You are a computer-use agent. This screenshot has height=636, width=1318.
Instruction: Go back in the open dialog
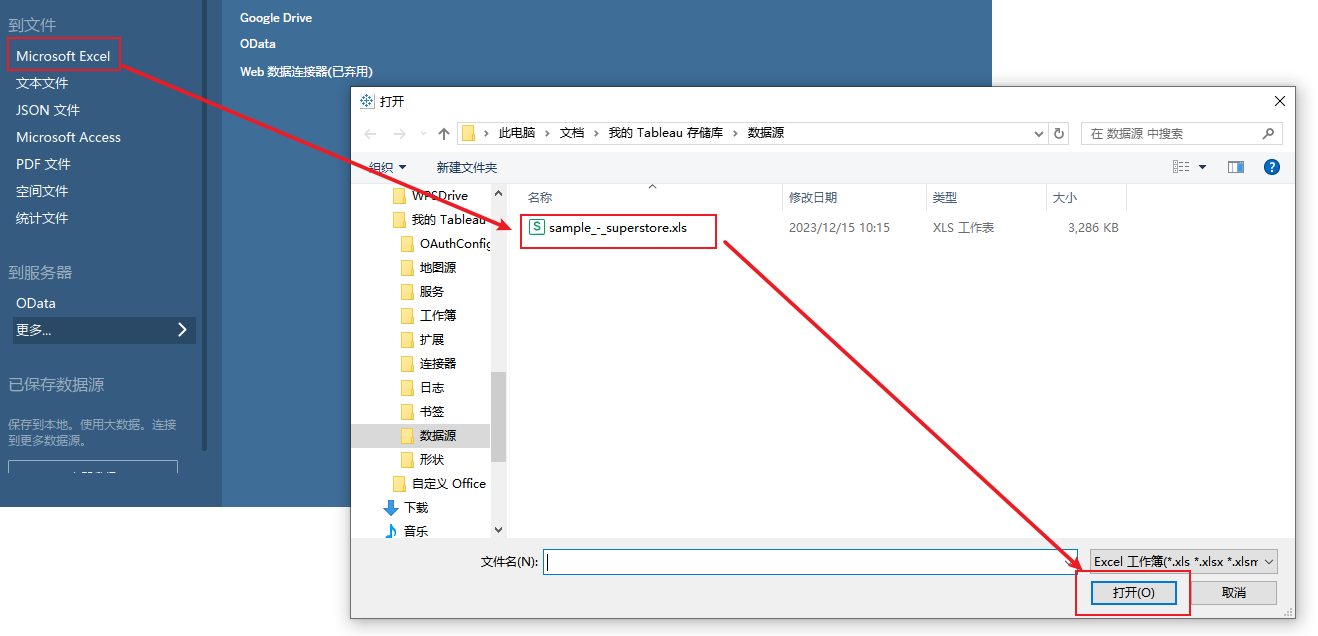pyautogui.click(x=371, y=133)
